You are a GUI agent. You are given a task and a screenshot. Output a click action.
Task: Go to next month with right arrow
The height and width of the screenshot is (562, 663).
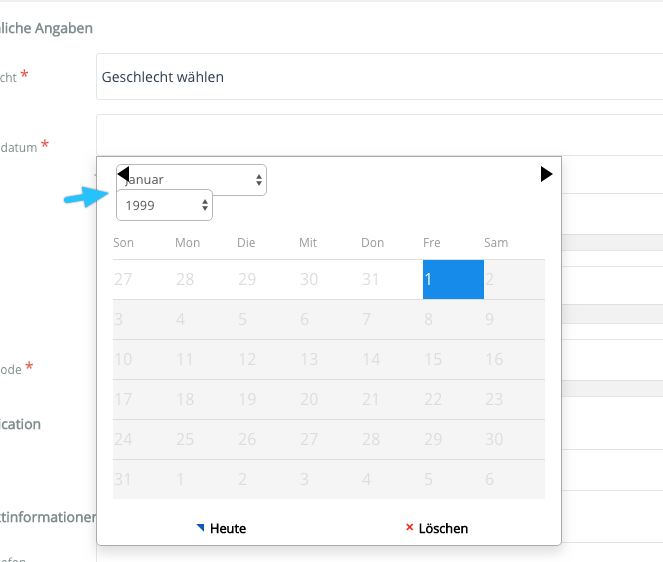(x=546, y=174)
